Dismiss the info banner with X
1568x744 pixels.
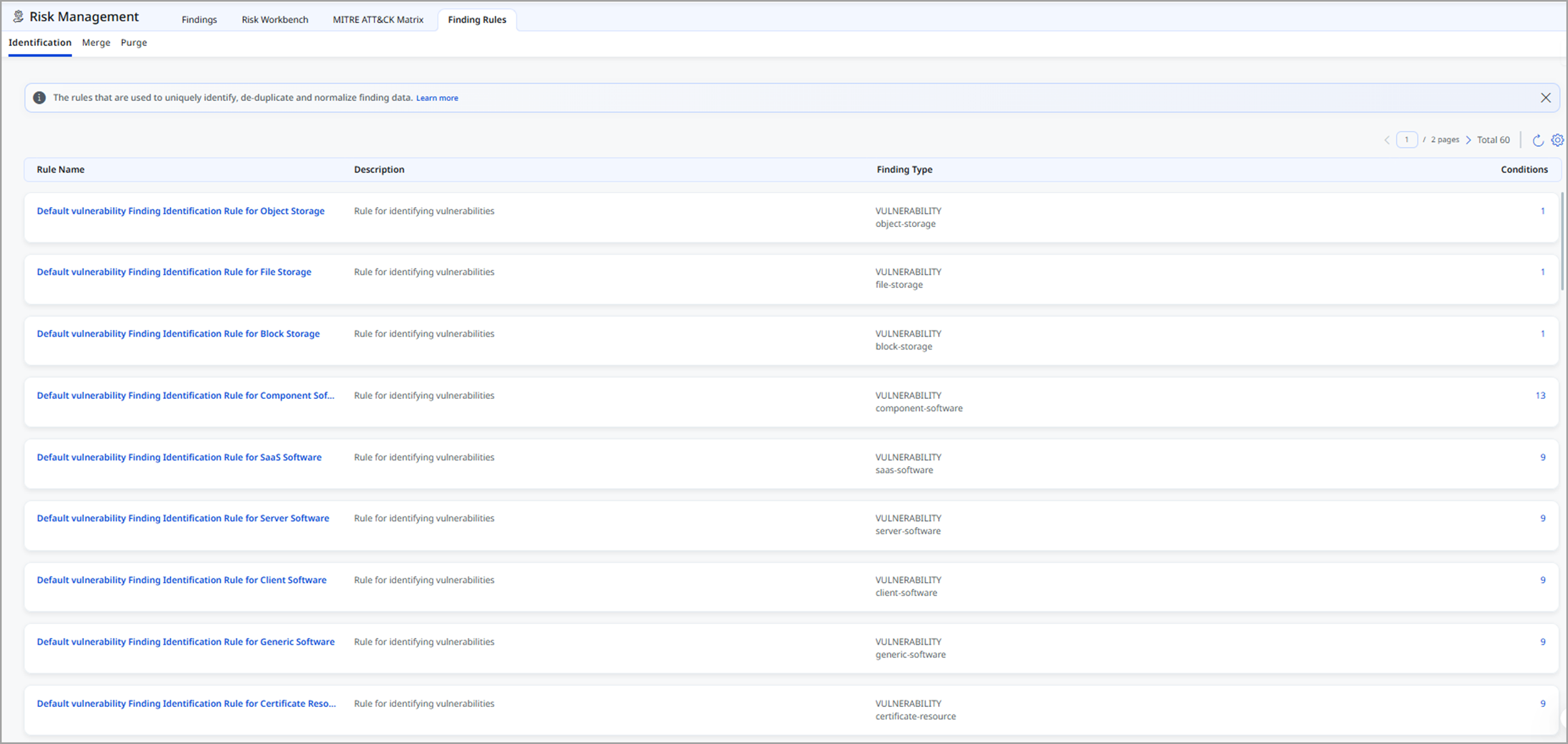1545,98
